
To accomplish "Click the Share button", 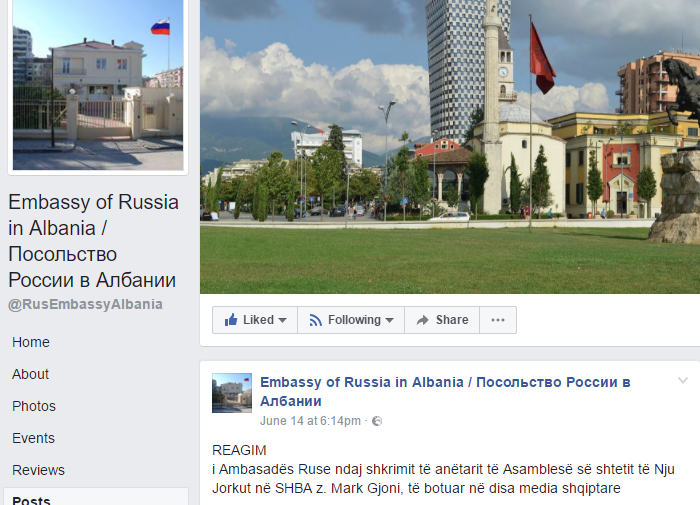I will pos(442,320).
